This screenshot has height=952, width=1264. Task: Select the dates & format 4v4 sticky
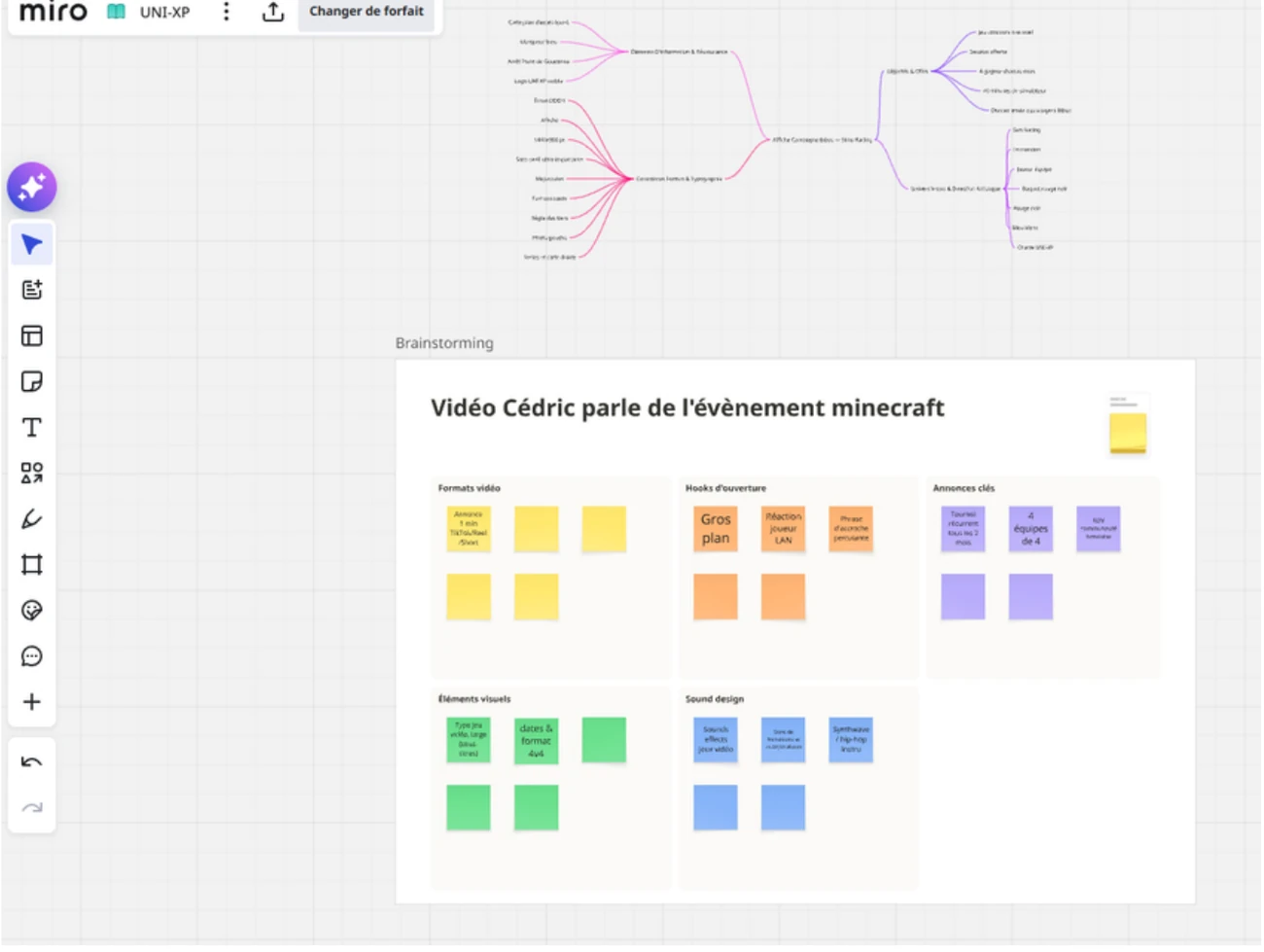(536, 740)
